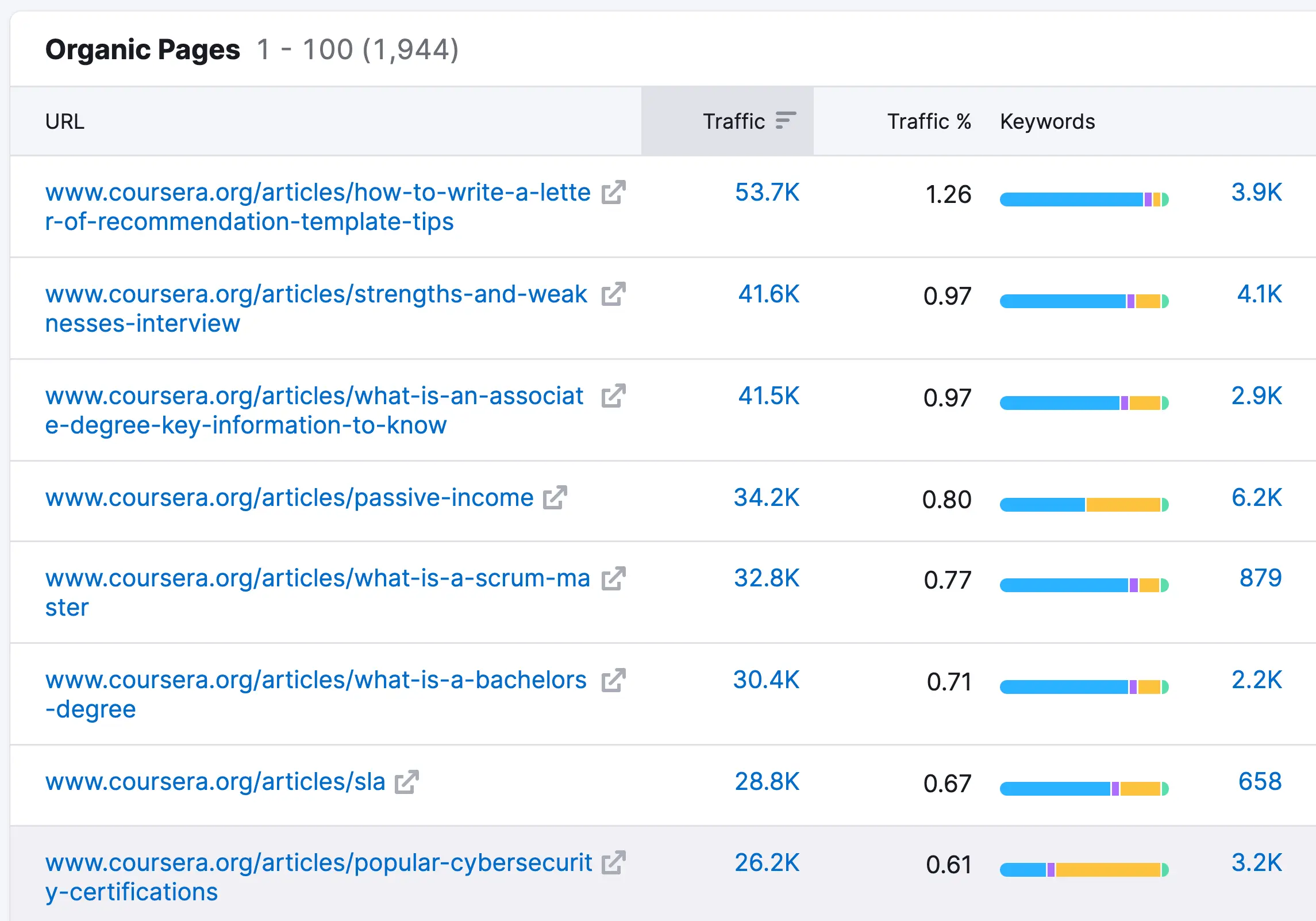Screen dimensions: 1316x921
Task: Click the 6.2K keywords count
Action: tap(1256, 498)
